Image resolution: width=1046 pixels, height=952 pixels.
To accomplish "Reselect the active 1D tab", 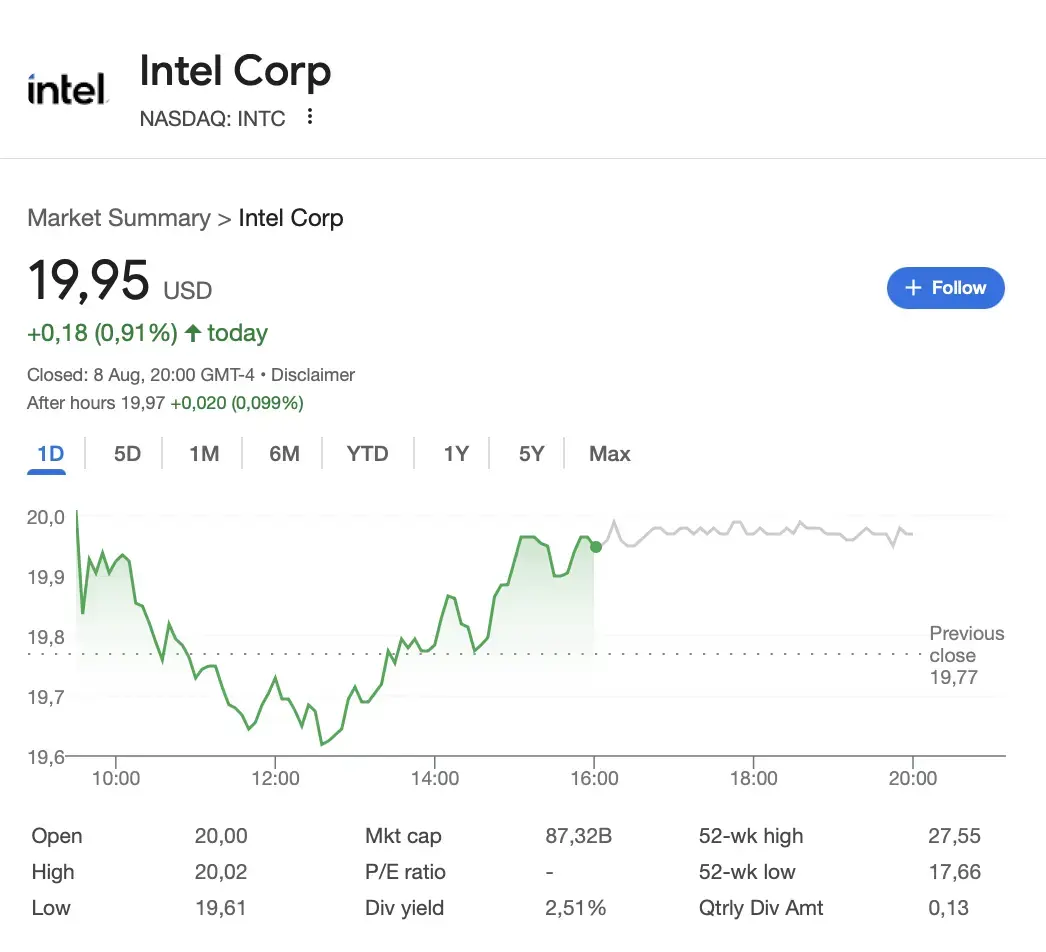I will (x=47, y=453).
